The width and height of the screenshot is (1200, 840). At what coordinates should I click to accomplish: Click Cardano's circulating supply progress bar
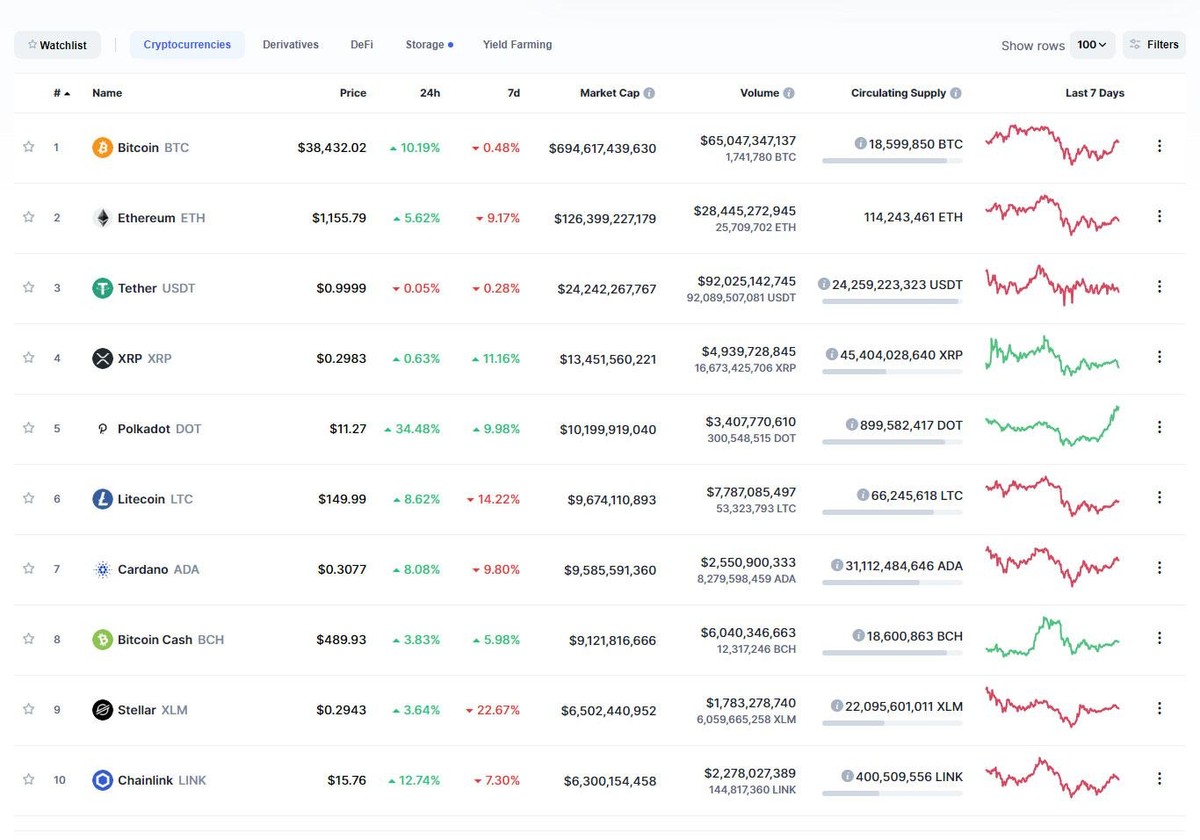point(893,582)
